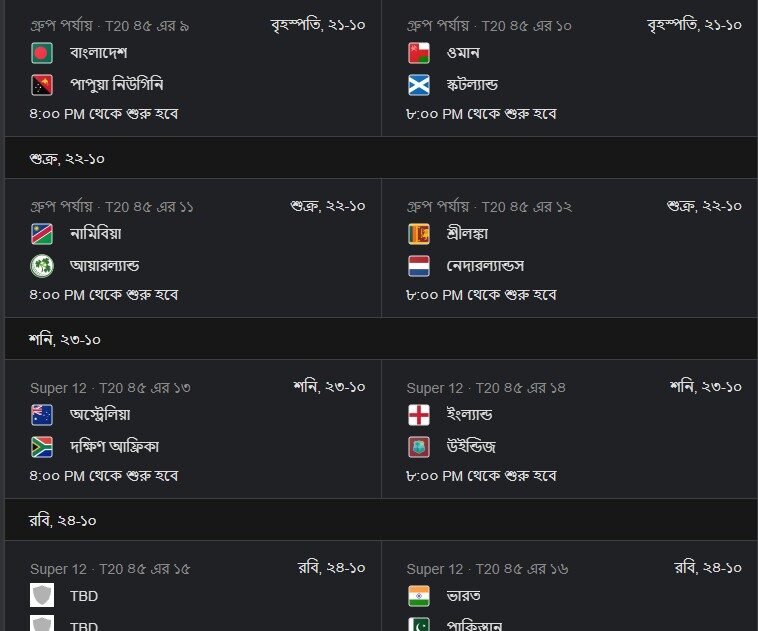This screenshot has width=758, height=631.
Task: Click the Netherlands flag icon
Action: (x=419, y=266)
